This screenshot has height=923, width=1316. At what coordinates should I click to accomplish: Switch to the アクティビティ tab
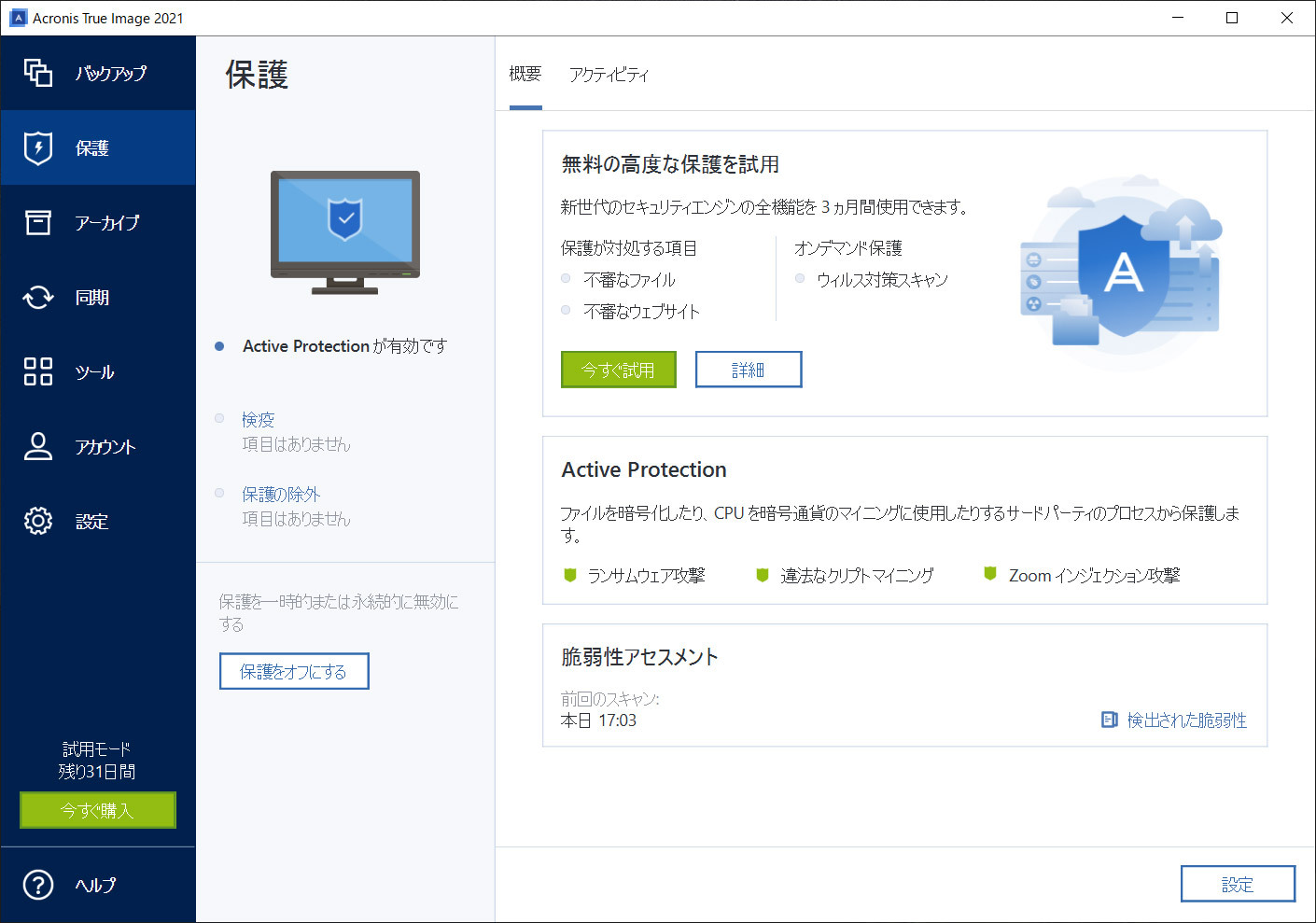point(609,75)
